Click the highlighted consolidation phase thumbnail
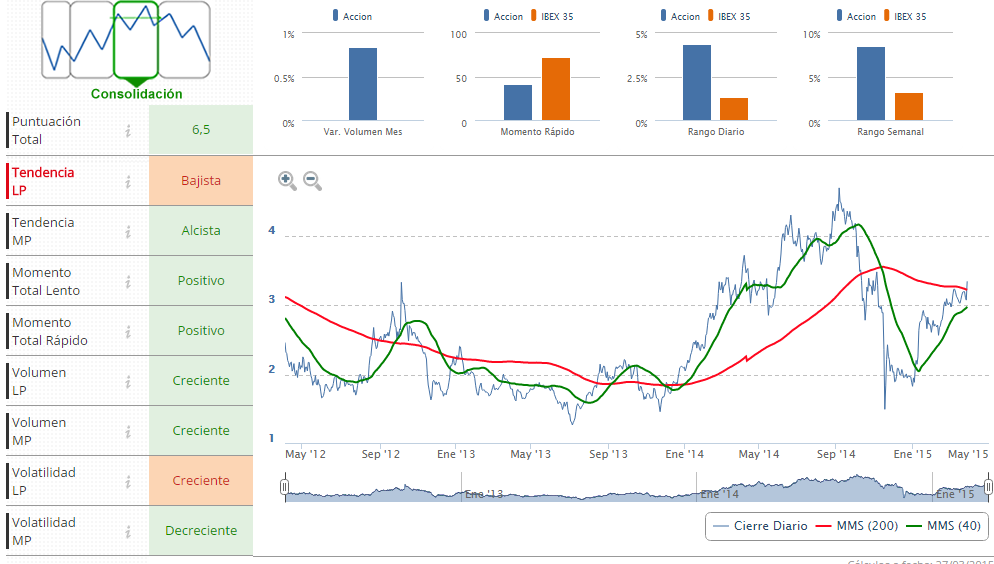The height and width of the screenshot is (564, 994). pyautogui.click(x=136, y=40)
